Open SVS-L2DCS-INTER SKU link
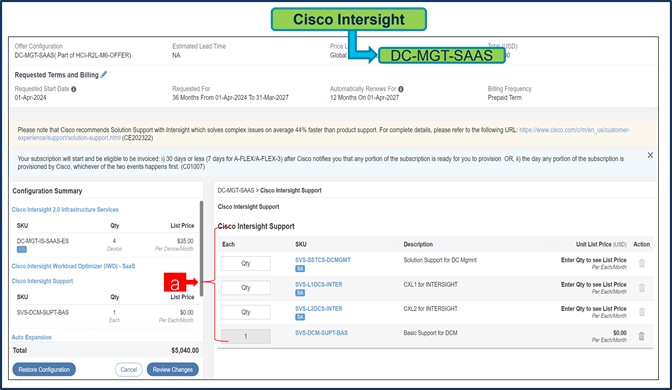Image resolution: width=672 pixels, height=390 pixels. (318, 309)
